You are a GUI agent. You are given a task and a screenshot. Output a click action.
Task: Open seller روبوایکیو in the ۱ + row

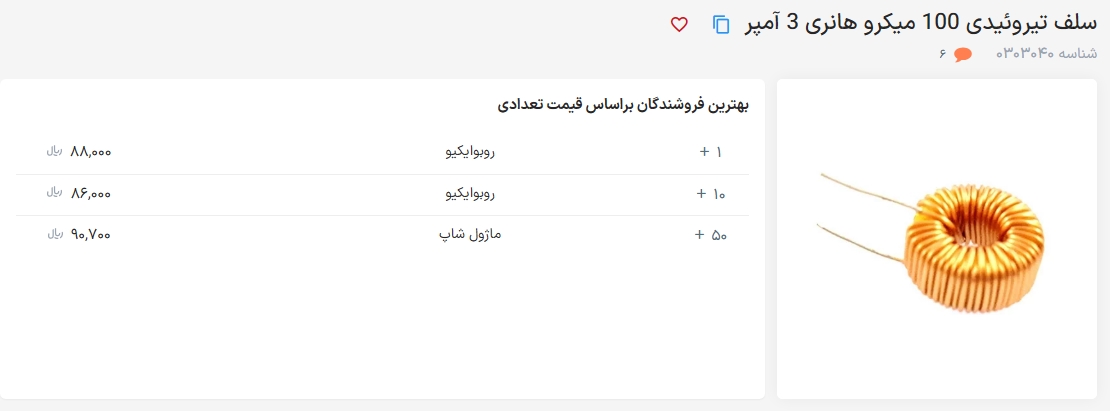pos(469,152)
